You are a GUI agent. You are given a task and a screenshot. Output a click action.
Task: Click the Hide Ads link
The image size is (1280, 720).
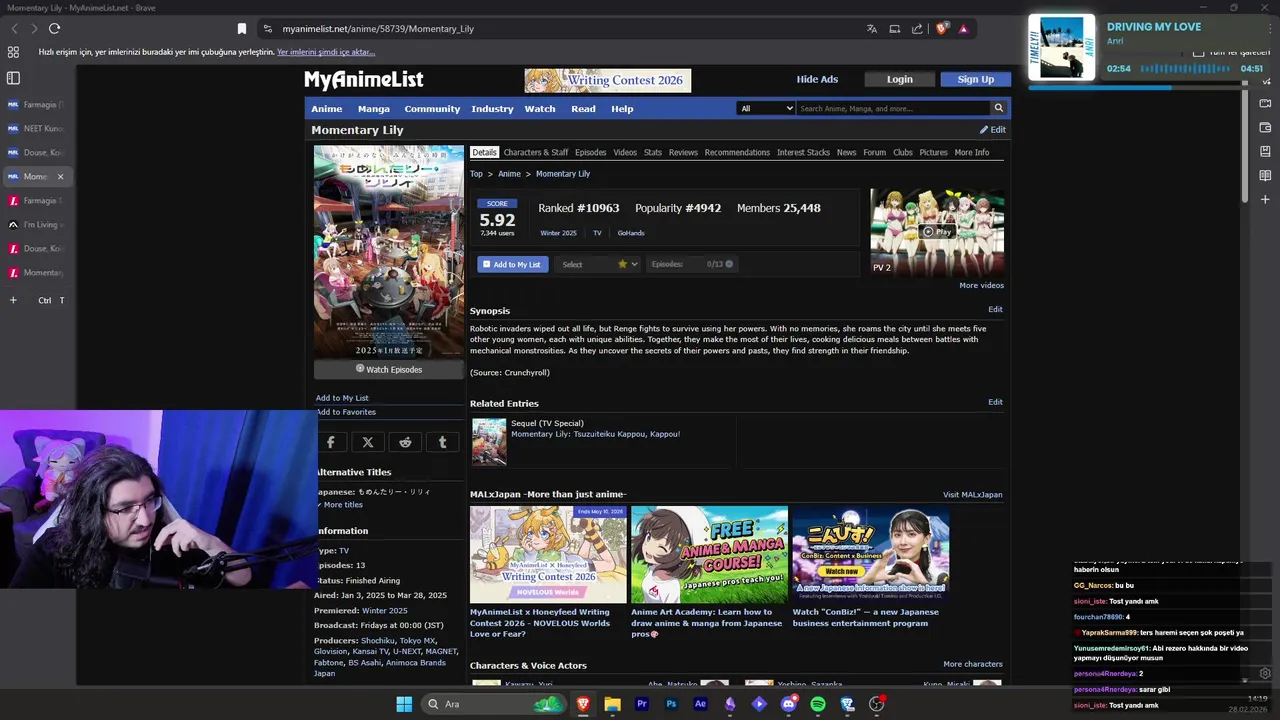[x=817, y=79]
